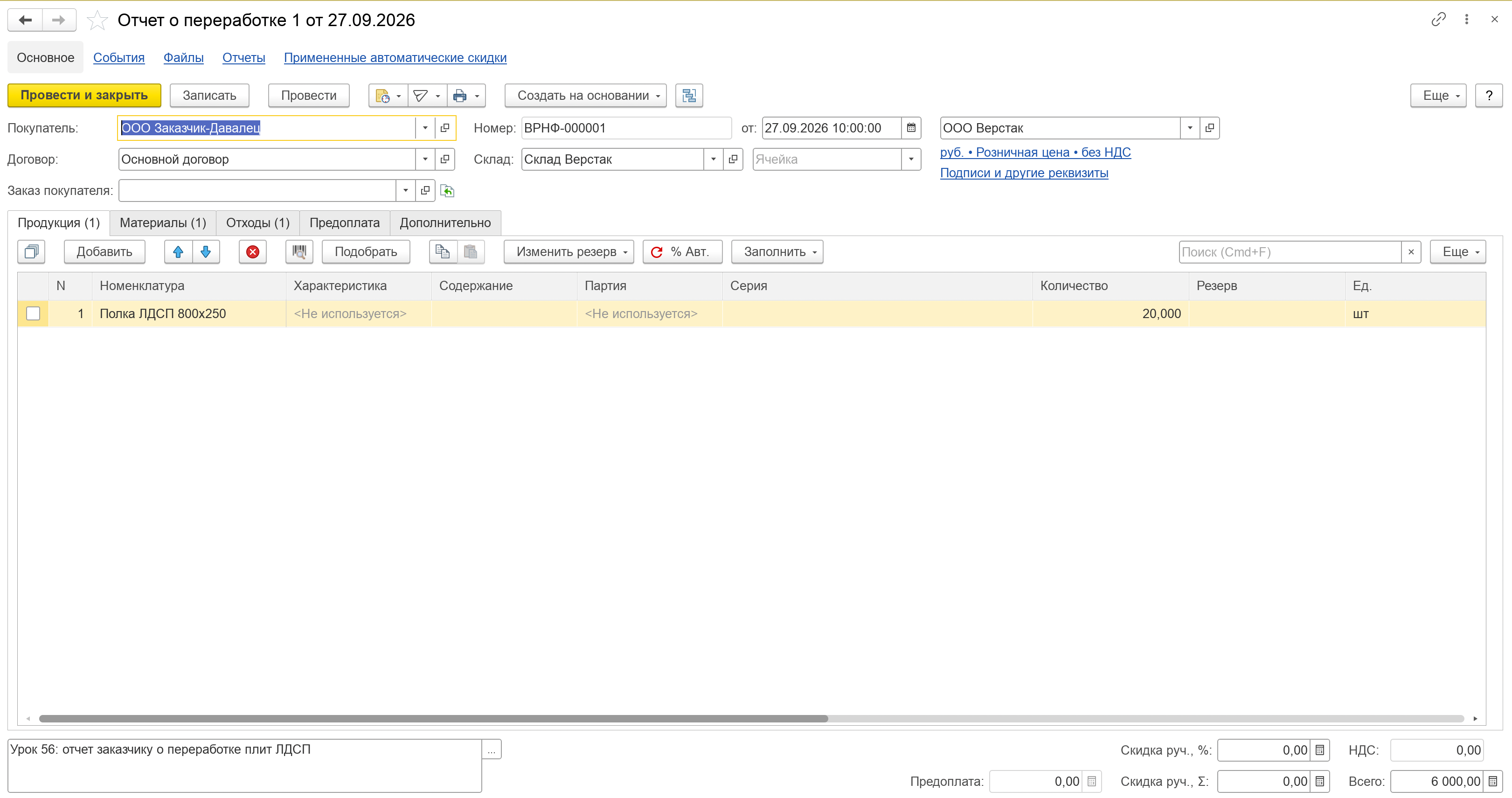Image resolution: width=1512 pixels, height=798 pixels.
Task: Open Подписи и другие реквизиты link
Action: click(1024, 173)
